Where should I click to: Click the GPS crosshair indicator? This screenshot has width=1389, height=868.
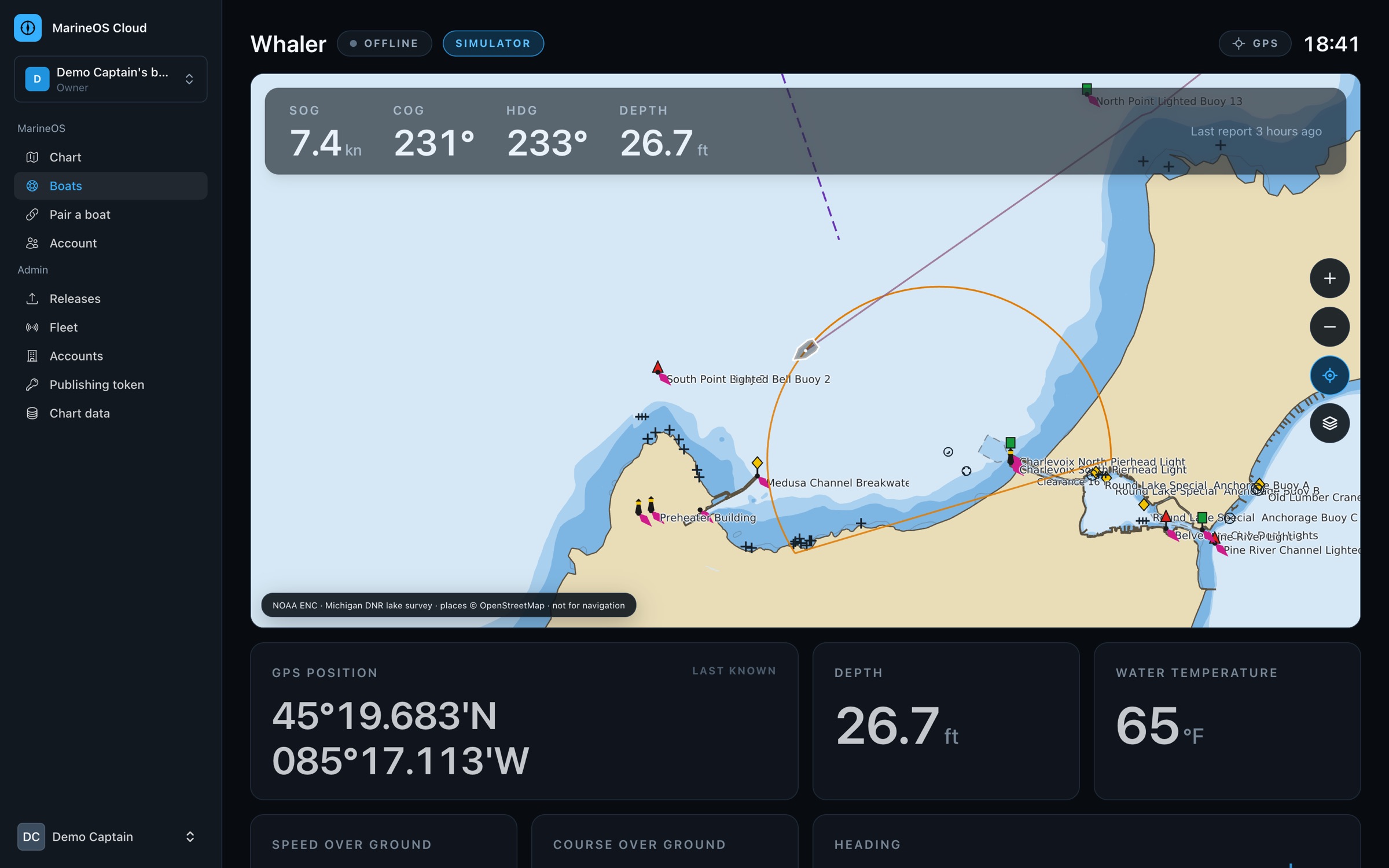coord(1239,43)
